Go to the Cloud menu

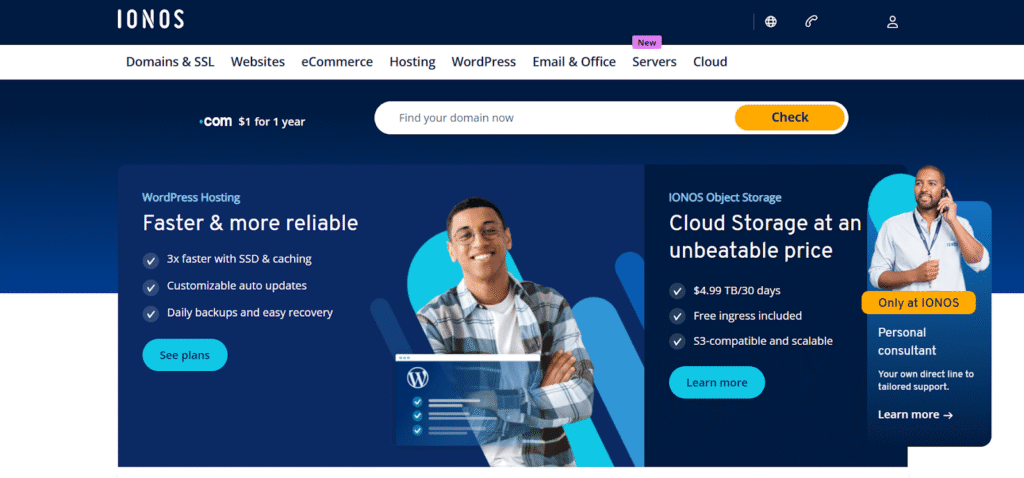(710, 62)
